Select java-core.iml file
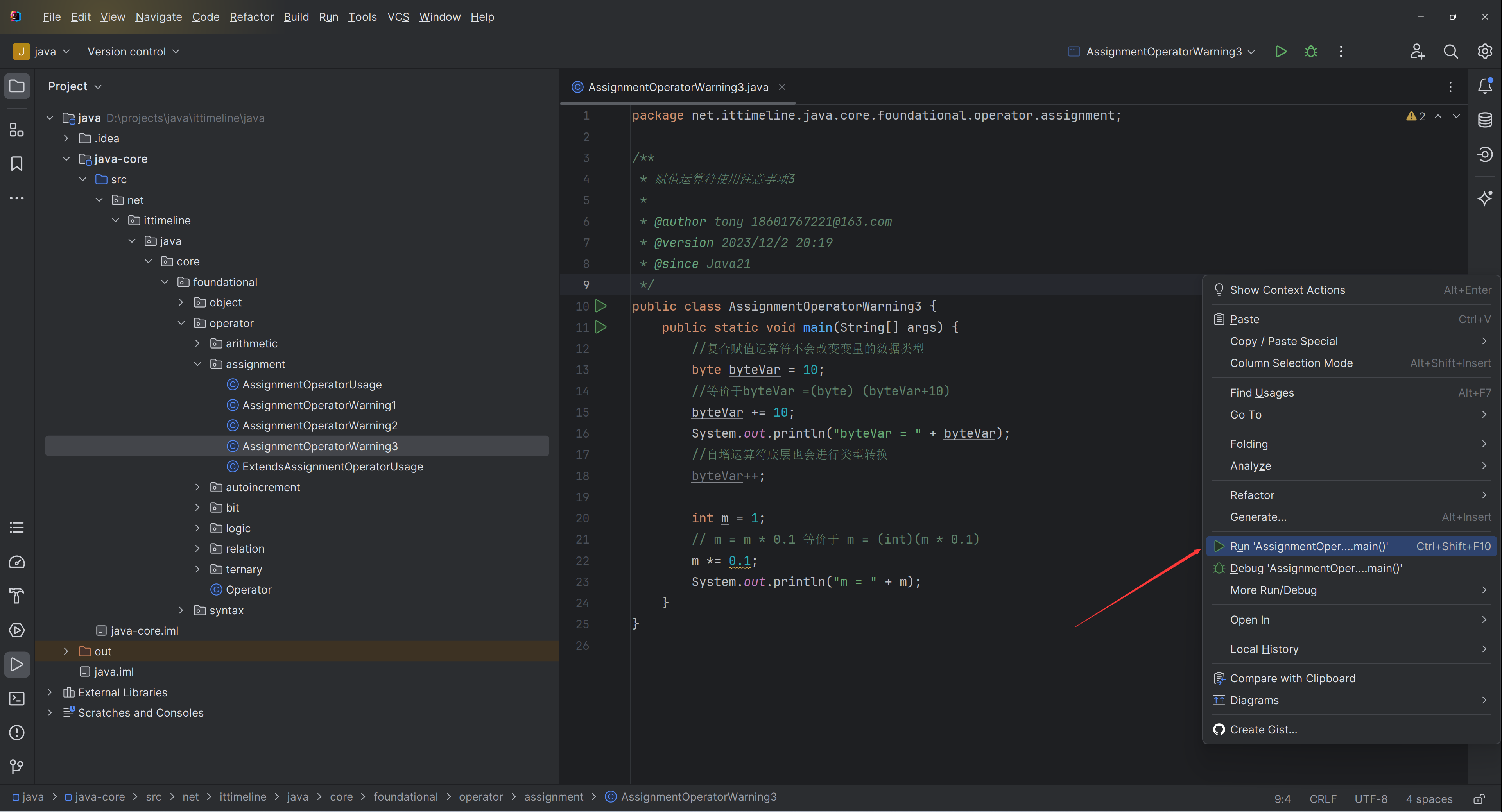The image size is (1502, 812). coord(144,631)
